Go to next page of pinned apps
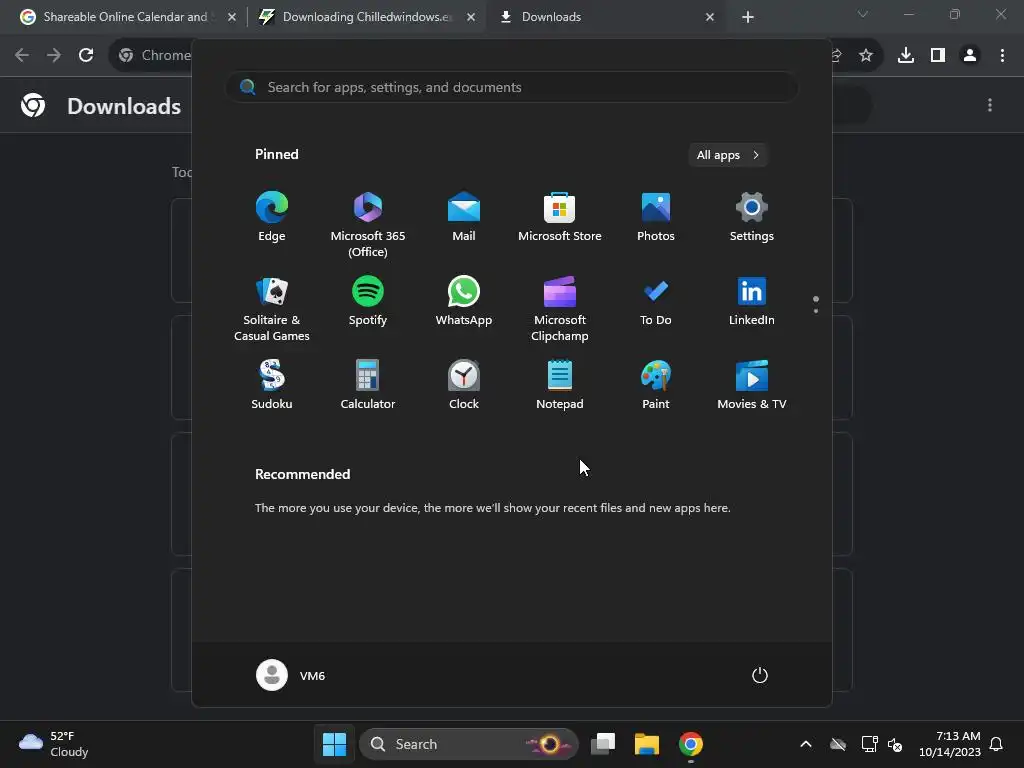 pyautogui.click(x=816, y=310)
